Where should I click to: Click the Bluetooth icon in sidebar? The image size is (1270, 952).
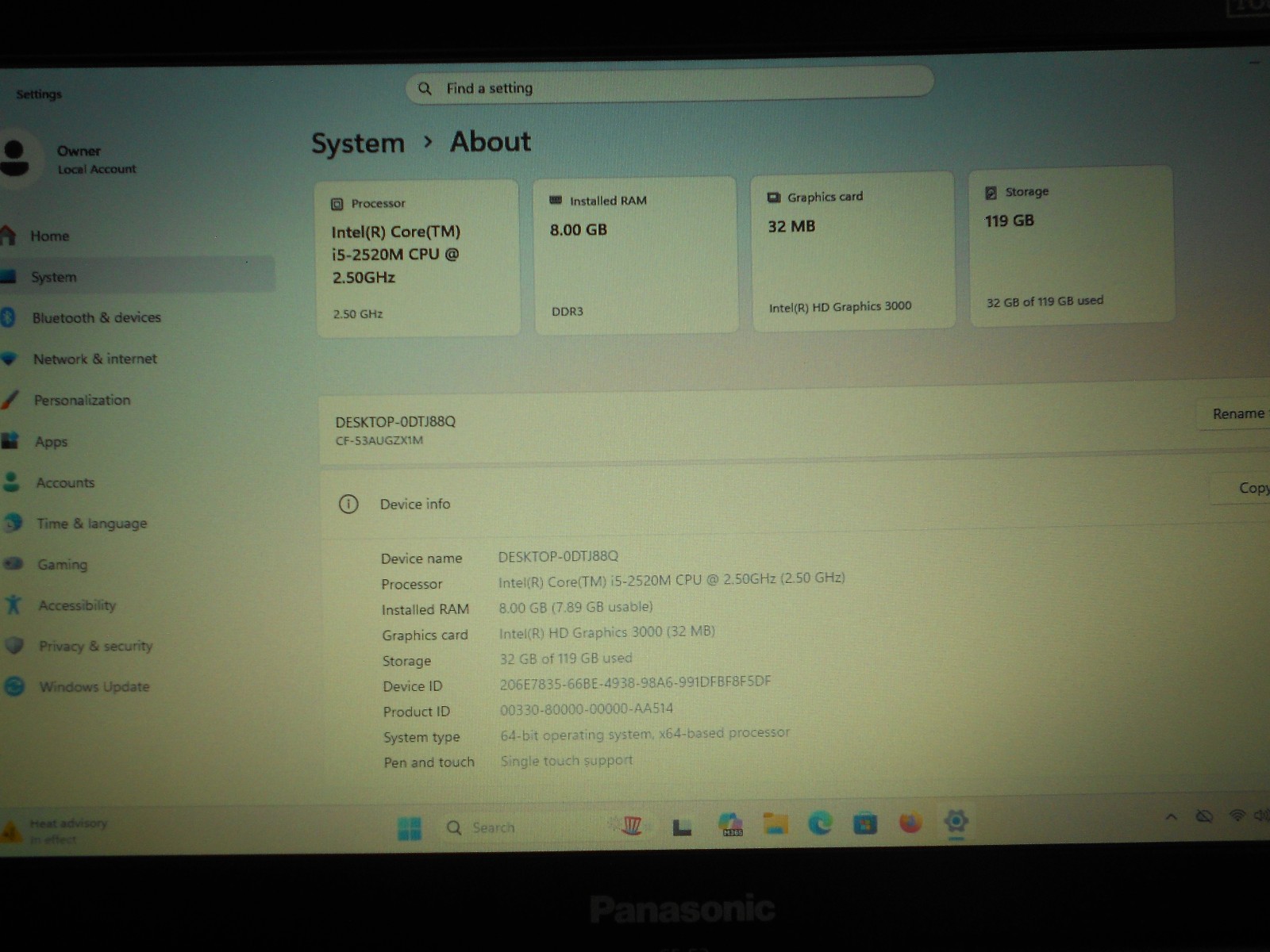pyautogui.click(x=8, y=317)
